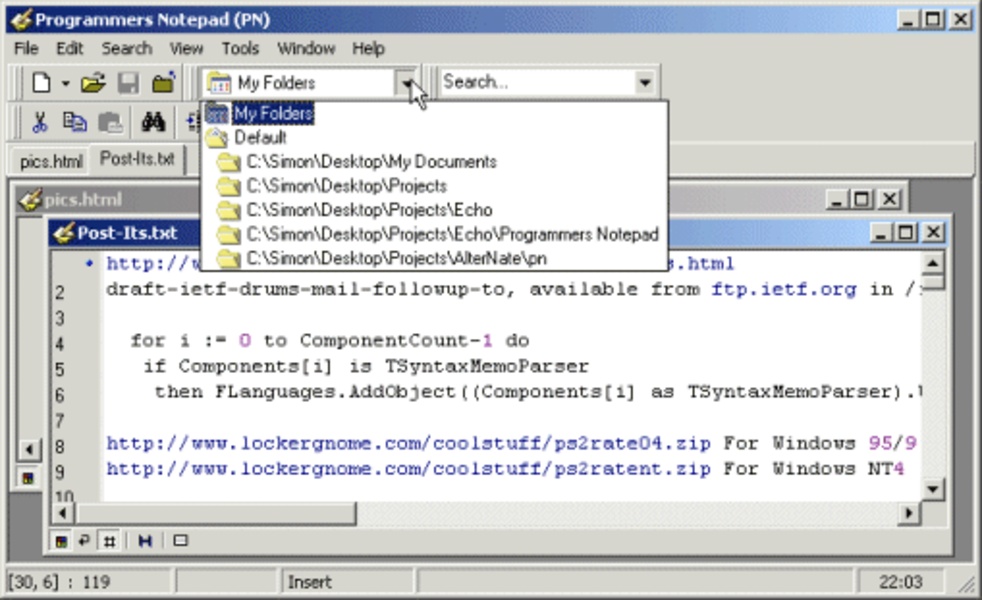This screenshot has height=600, width=982.
Task: Click the Open file folder icon
Action: tap(93, 83)
